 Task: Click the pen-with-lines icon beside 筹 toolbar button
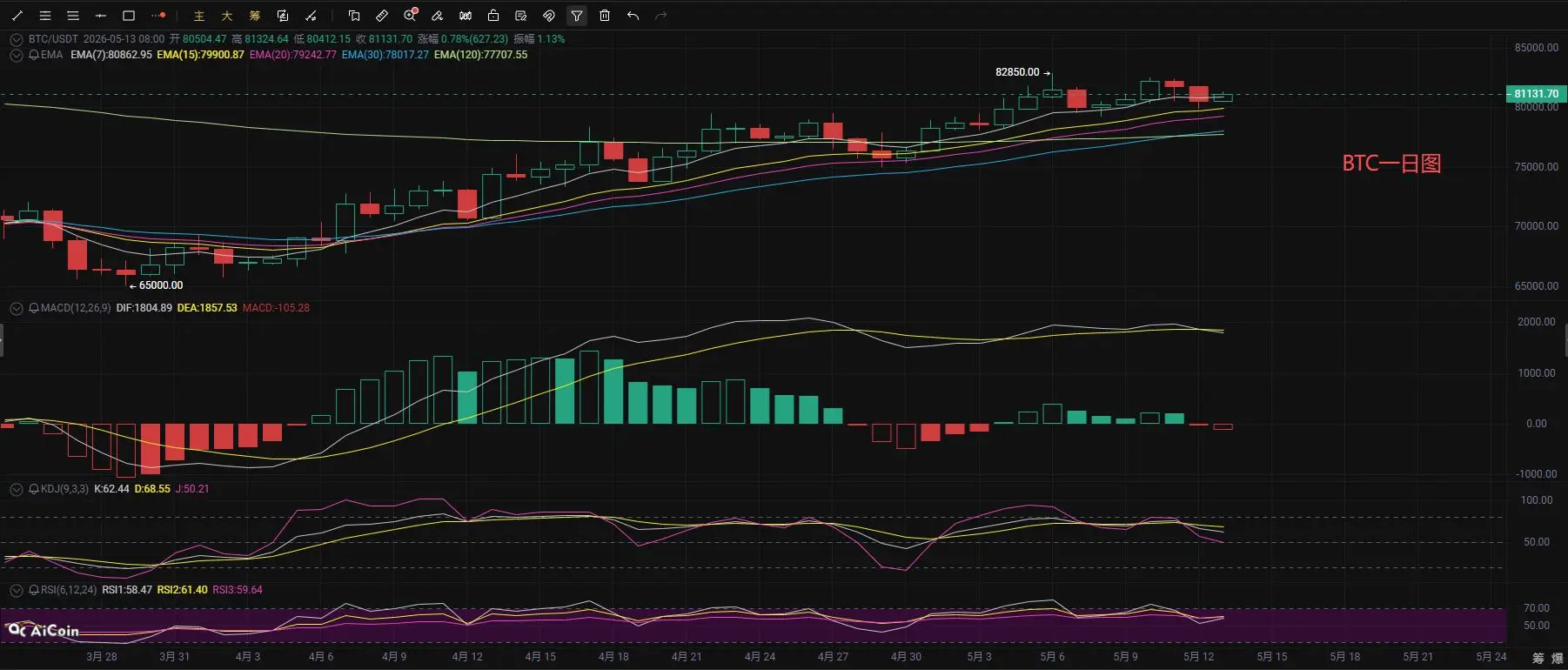click(x=311, y=16)
